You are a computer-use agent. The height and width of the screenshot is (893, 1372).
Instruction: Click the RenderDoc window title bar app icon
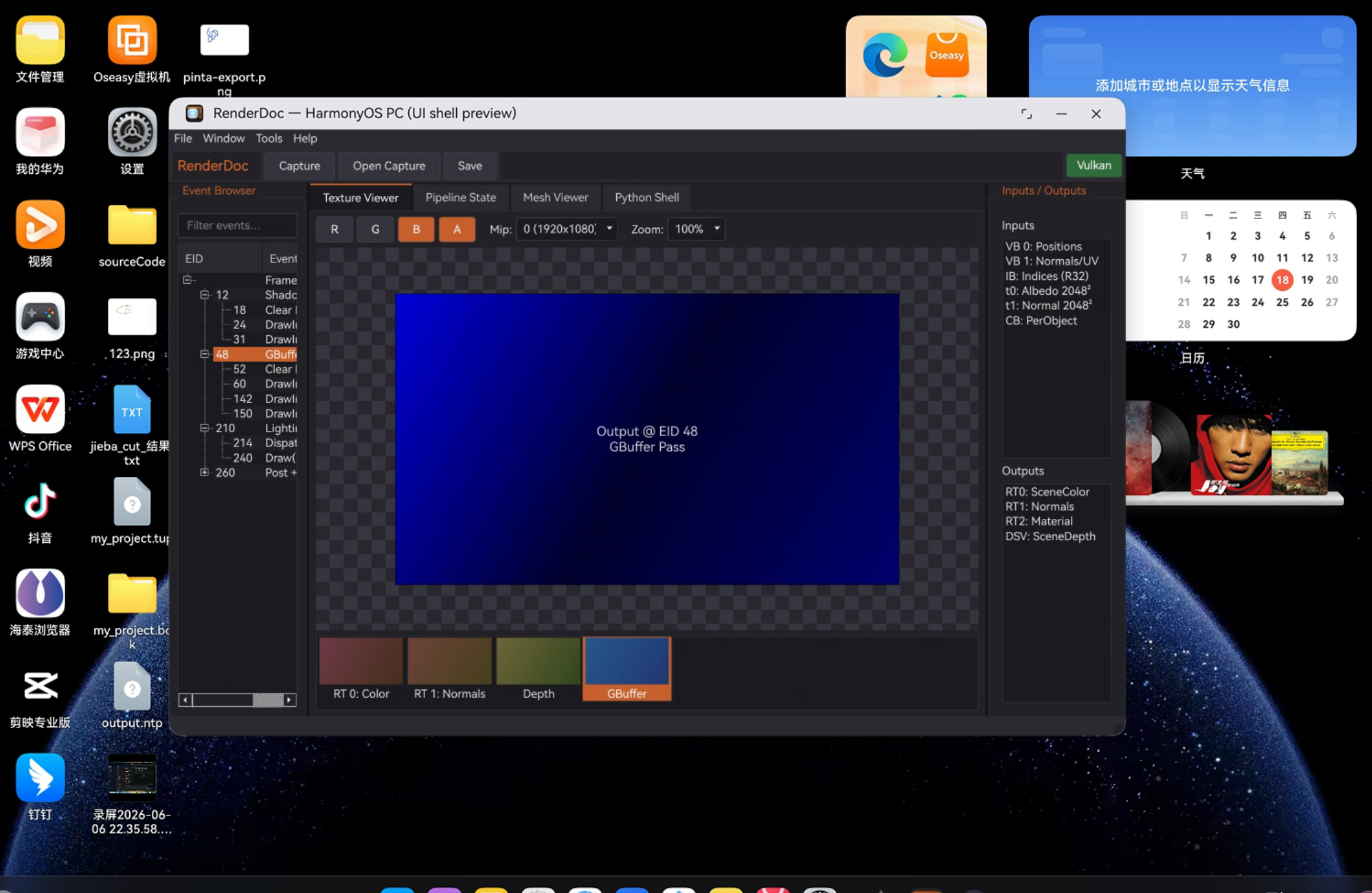point(194,113)
